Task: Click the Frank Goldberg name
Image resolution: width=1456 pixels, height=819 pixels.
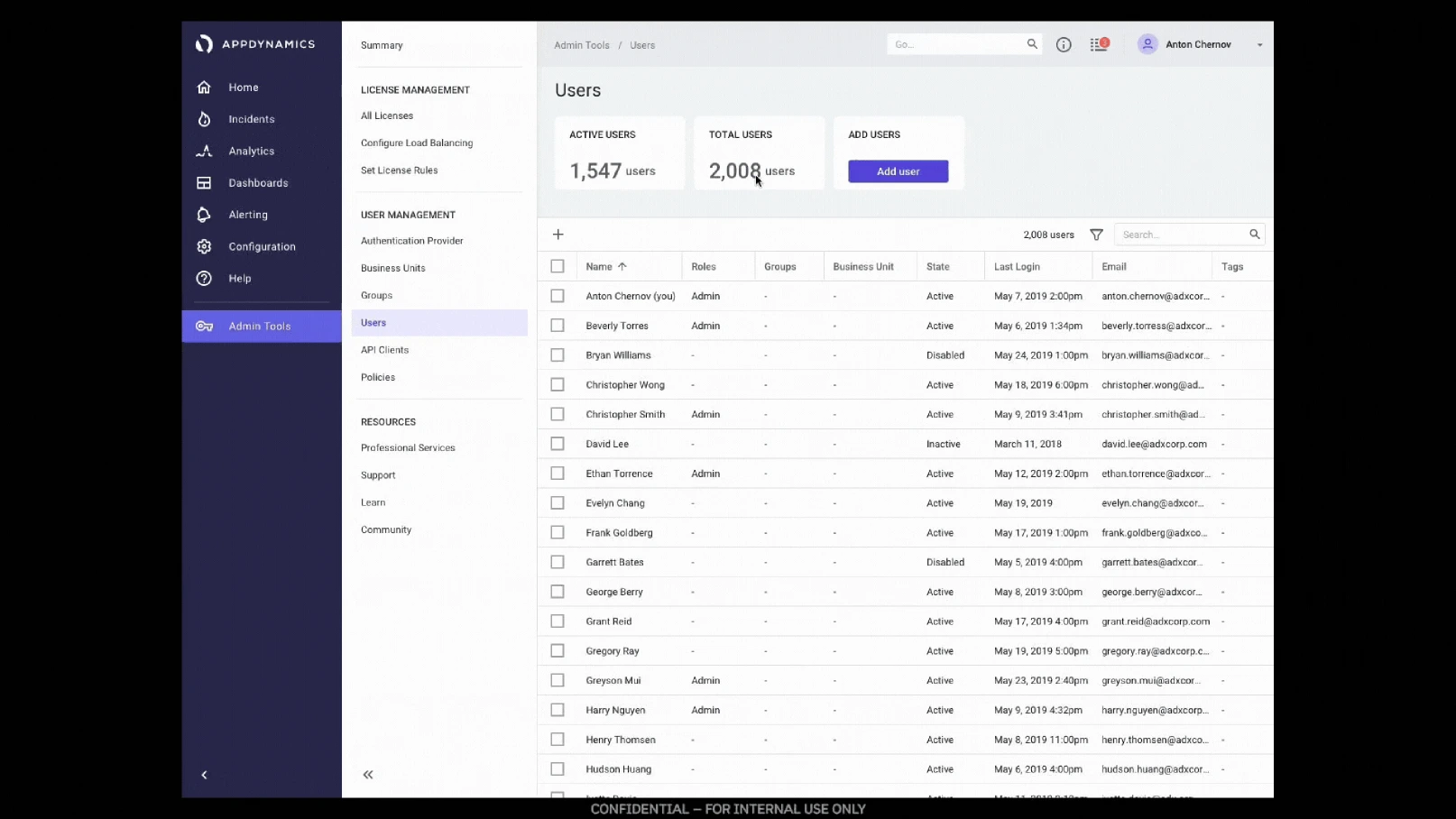Action: pos(619,533)
